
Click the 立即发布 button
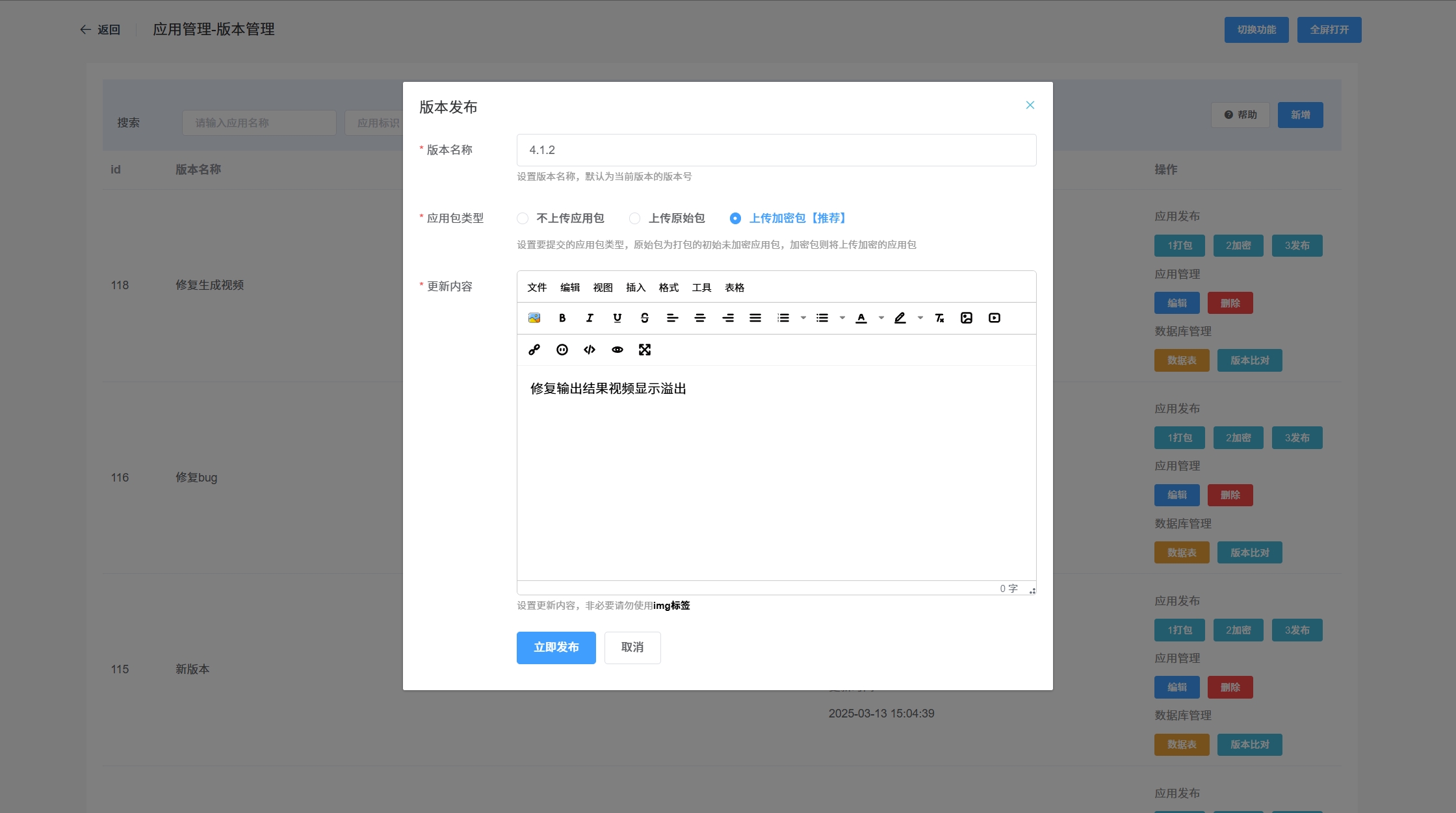click(556, 647)
